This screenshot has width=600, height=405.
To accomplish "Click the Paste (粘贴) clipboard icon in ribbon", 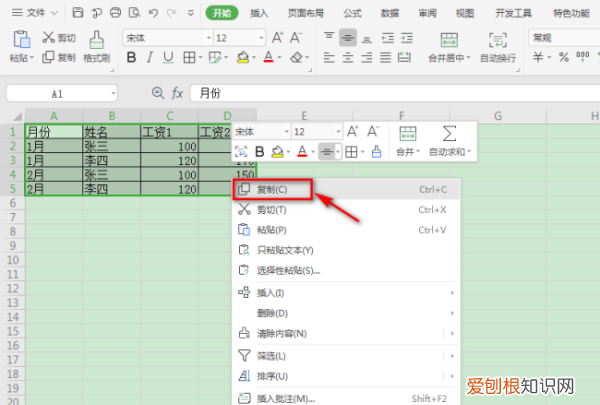I will point(21,39).
